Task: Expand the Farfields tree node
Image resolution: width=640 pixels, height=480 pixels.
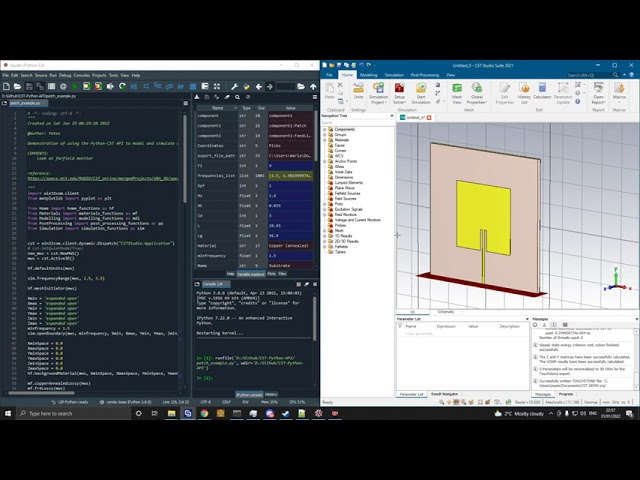Action: [x=325, y=247]
